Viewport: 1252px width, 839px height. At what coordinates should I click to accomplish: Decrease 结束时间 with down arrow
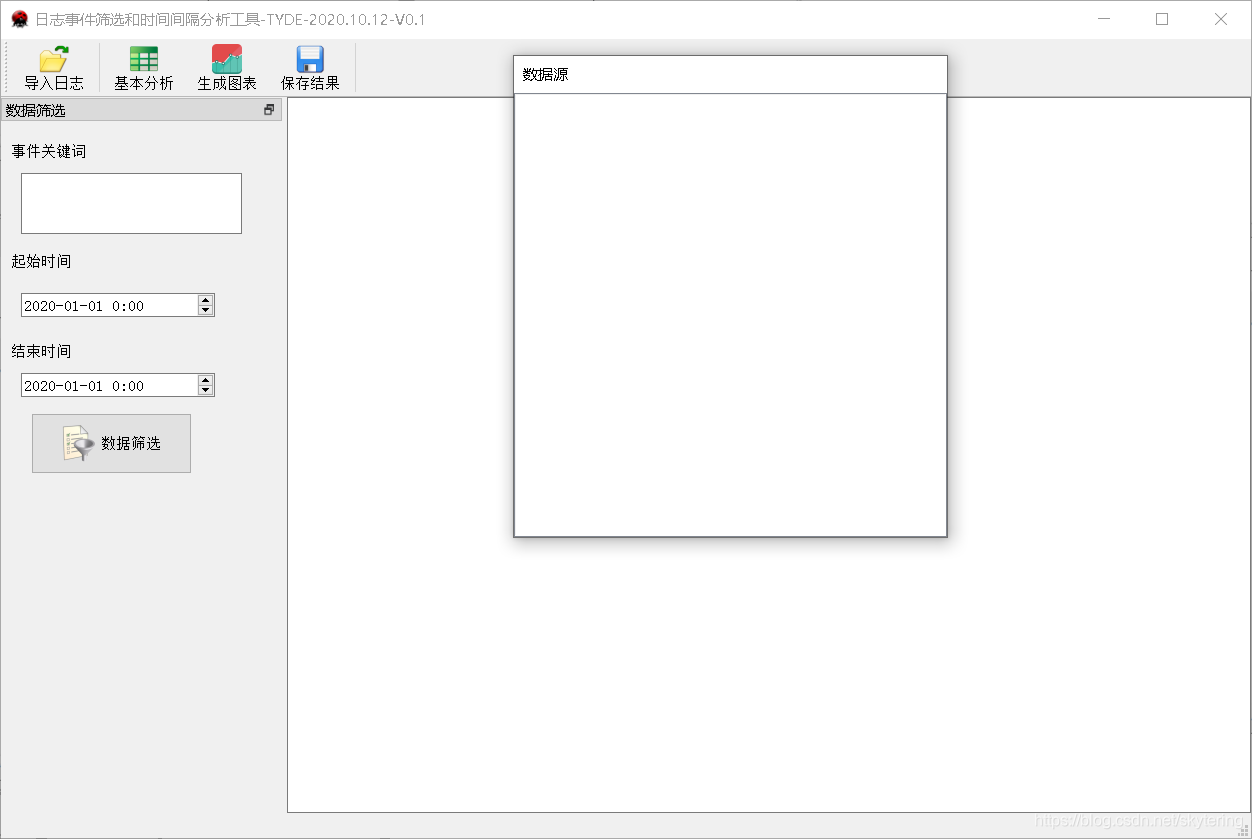point(205,391)
